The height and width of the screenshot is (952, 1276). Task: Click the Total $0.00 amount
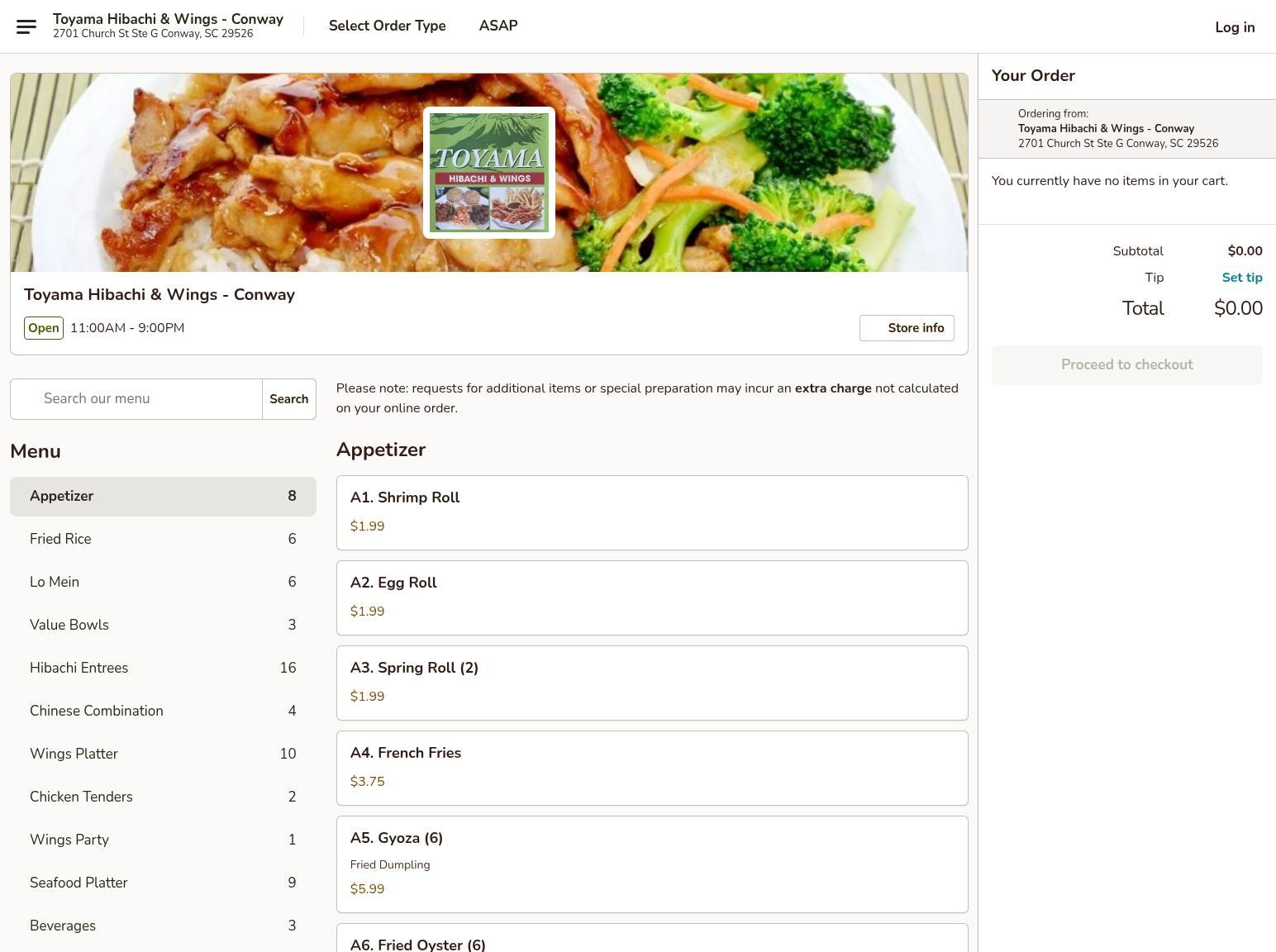1238,308
